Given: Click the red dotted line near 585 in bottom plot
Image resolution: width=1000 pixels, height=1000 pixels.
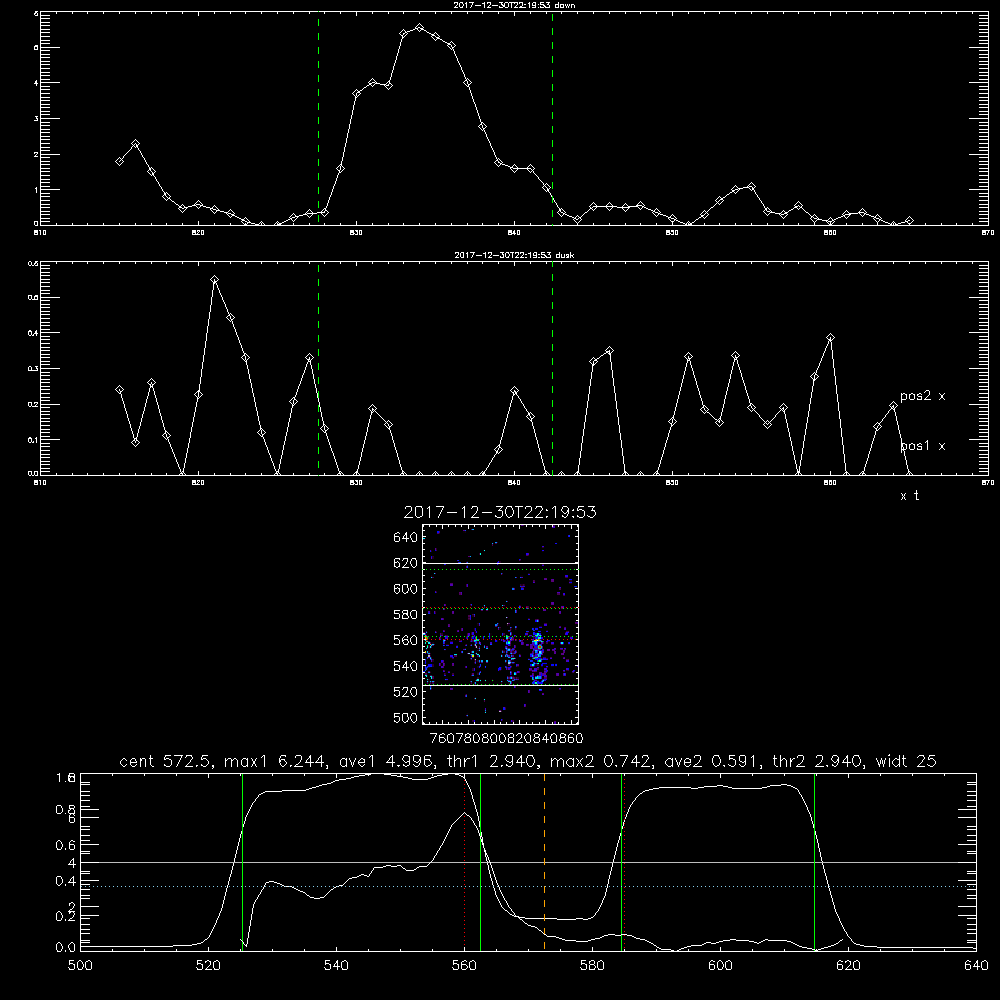Looking at the screenshot, I should click(624, 862).
